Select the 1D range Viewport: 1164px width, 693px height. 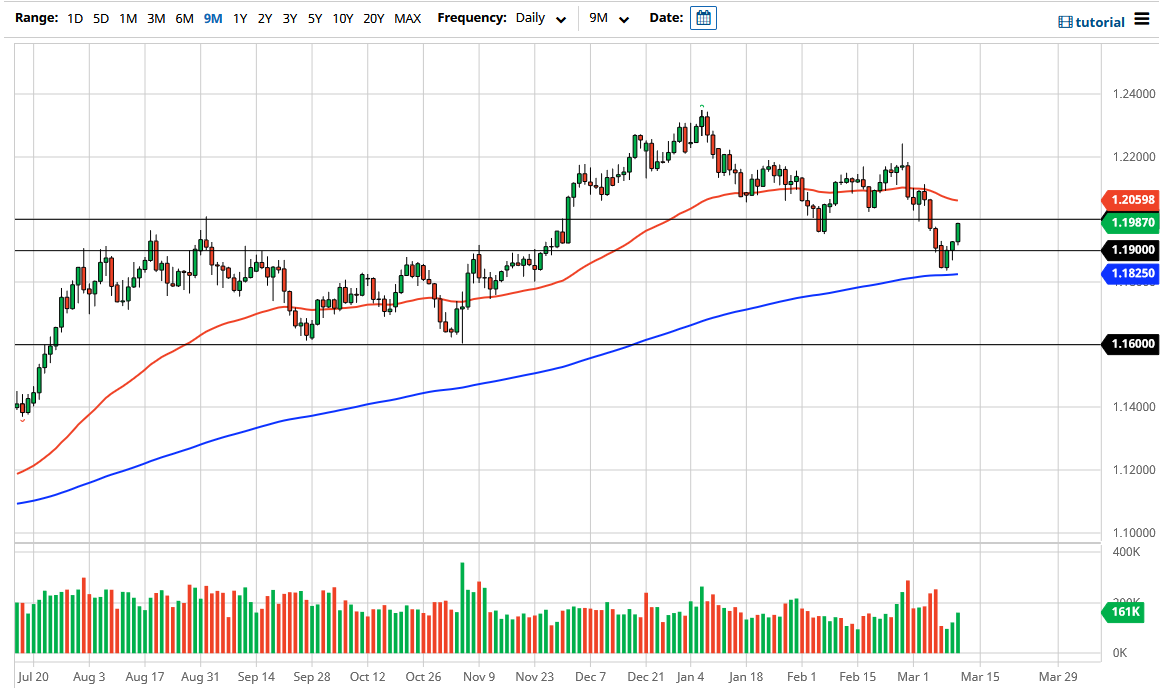(x=73, y=18)
